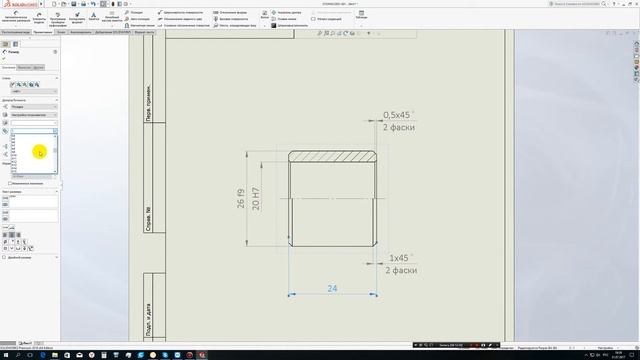640x360 pixels.
Task: Insert a Note (Заметка) annotation
Action: click(x=94, y=16)
